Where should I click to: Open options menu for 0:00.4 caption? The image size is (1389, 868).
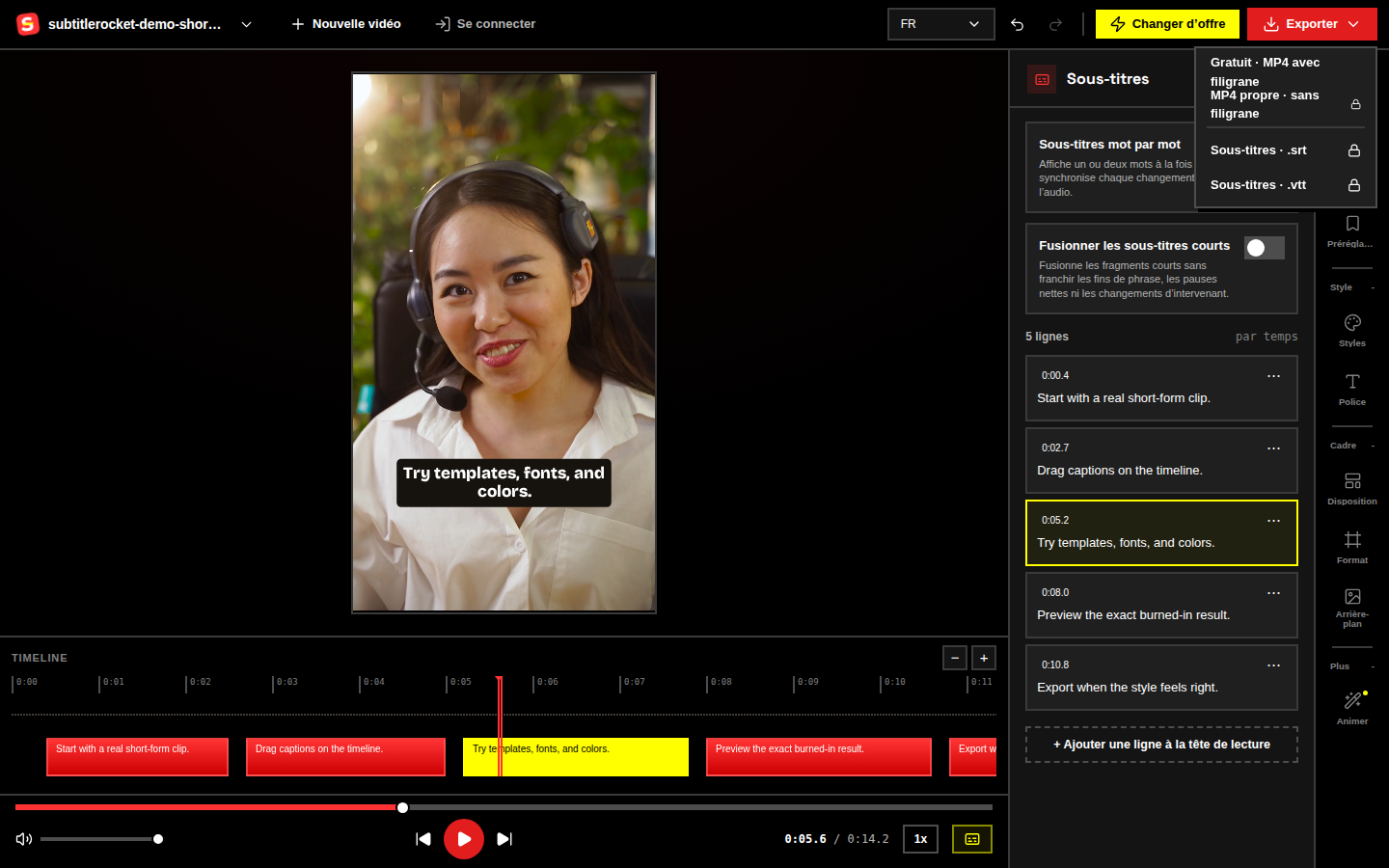pos(1273,376)
